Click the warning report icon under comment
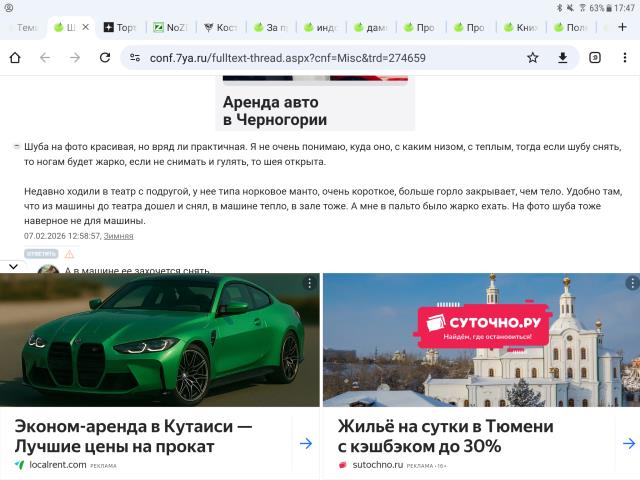 tap(69, 254)
